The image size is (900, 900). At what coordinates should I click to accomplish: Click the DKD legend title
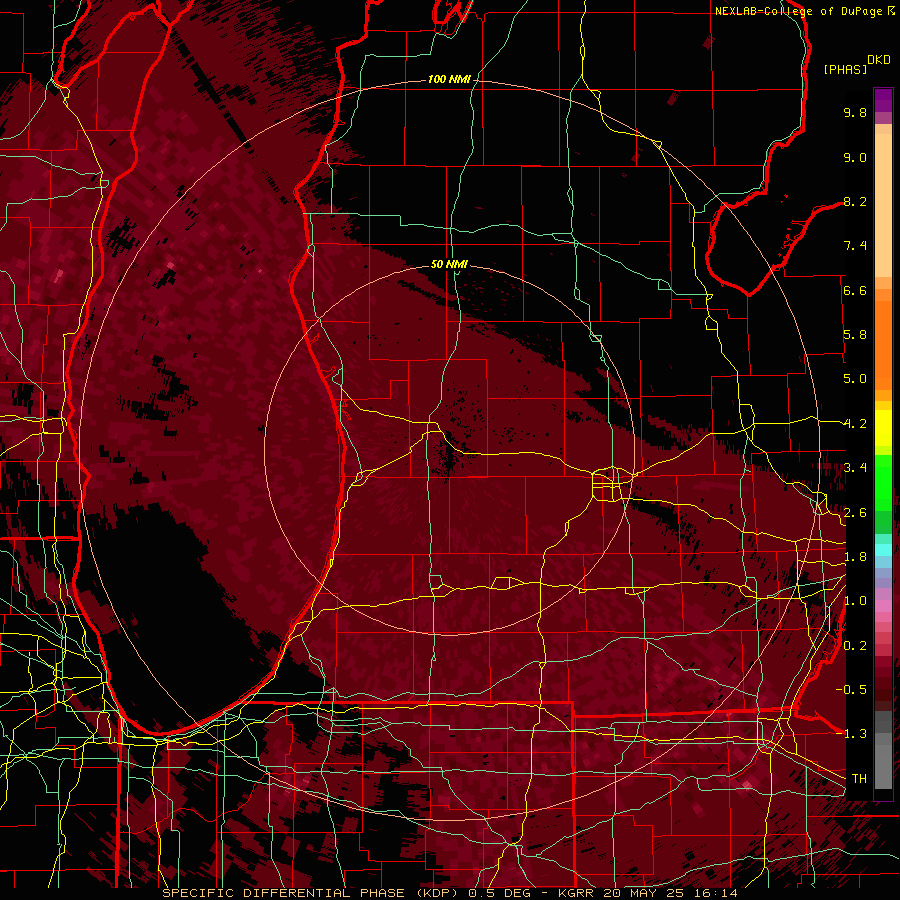point(879,60)
